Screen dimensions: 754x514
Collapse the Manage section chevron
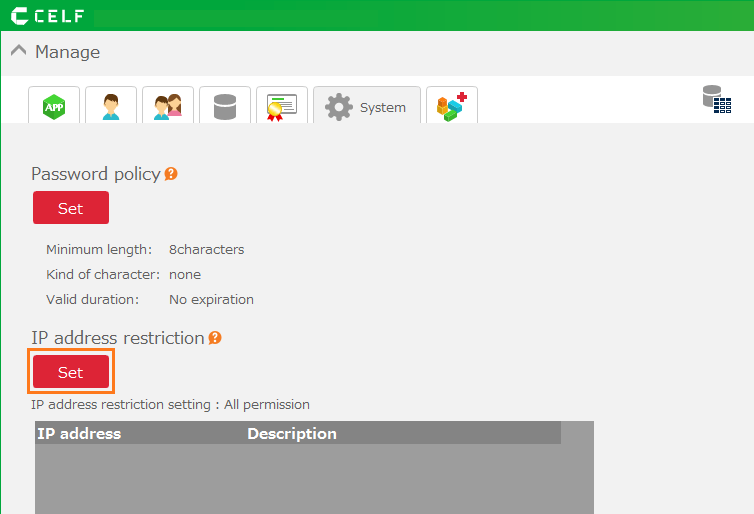coord(18,51)
